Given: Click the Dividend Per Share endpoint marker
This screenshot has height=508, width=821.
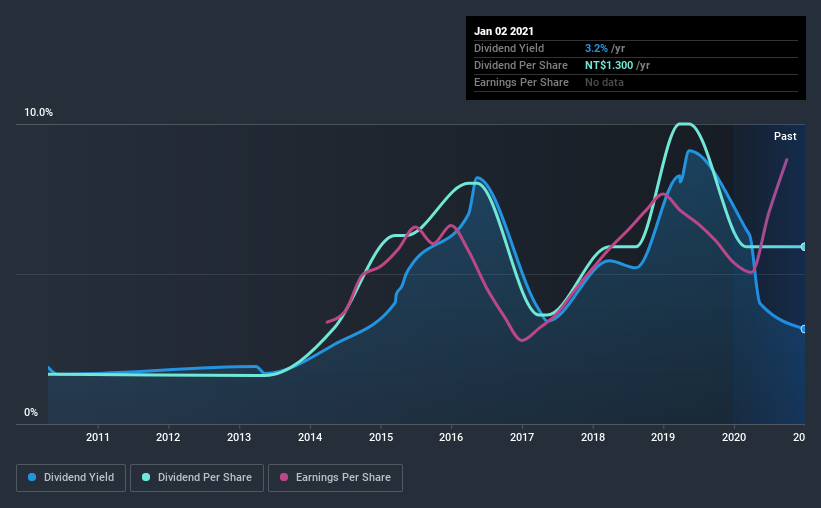Looking at the screenshot, I should 803,247.
